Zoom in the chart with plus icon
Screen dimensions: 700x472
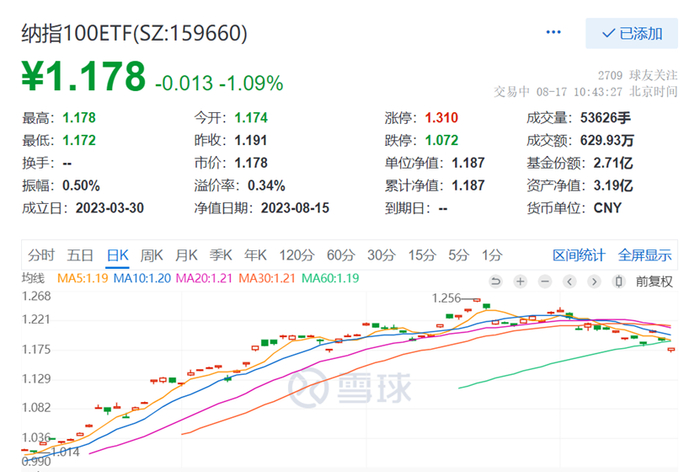click(x=520, y=281)
